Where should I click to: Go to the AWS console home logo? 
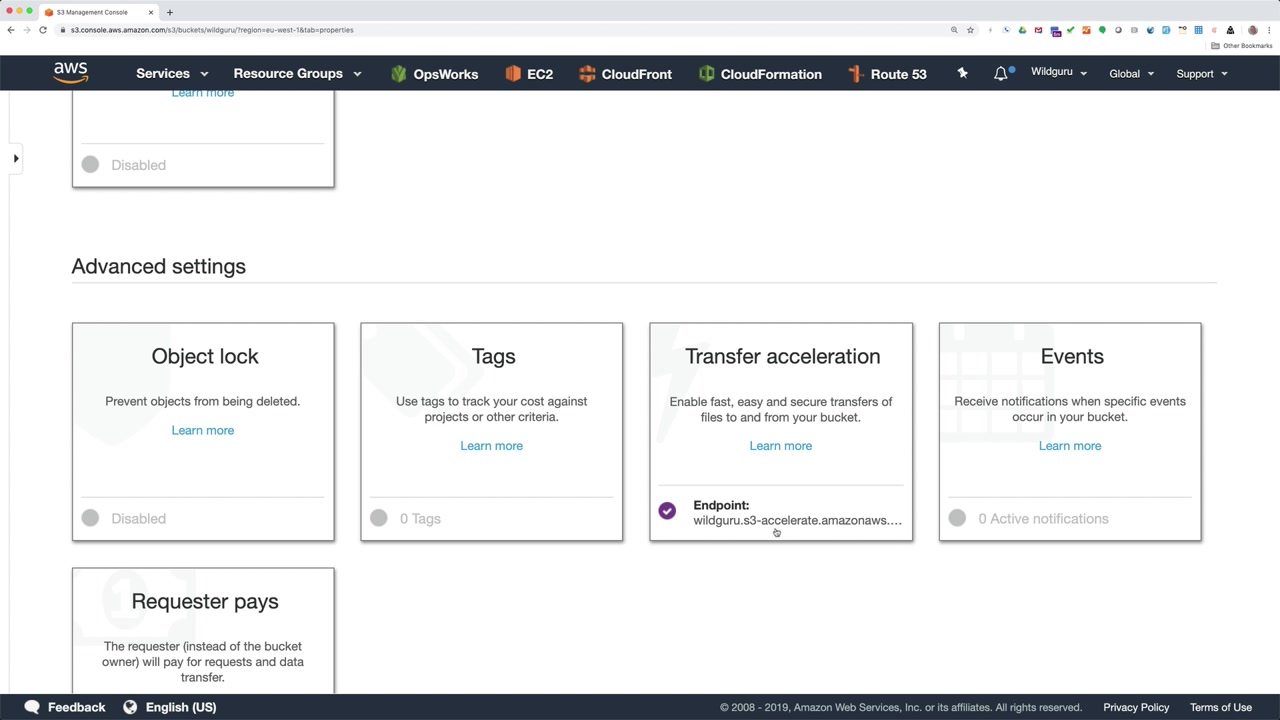(x=71, y=73)
